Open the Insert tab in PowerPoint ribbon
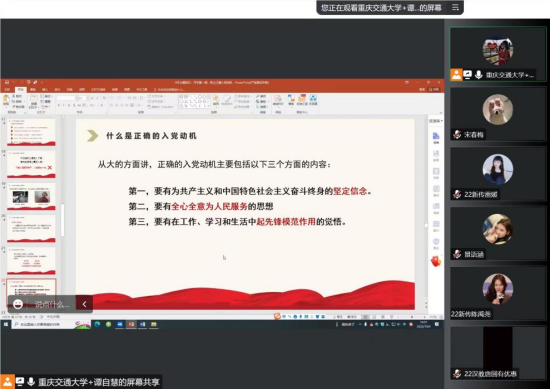551x389 pixels. (x=45, y=90)
